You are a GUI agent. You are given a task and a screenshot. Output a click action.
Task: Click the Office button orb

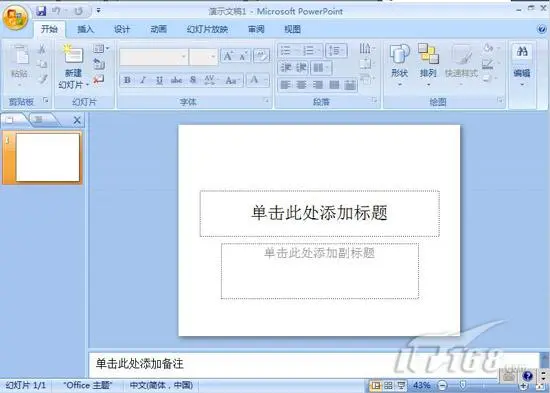tap(15, 18)
